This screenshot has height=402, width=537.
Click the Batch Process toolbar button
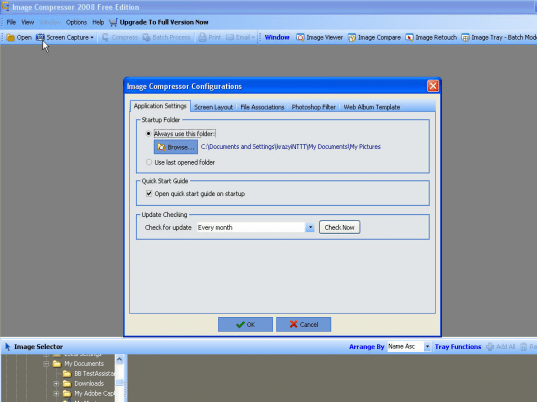click(166, 37)
